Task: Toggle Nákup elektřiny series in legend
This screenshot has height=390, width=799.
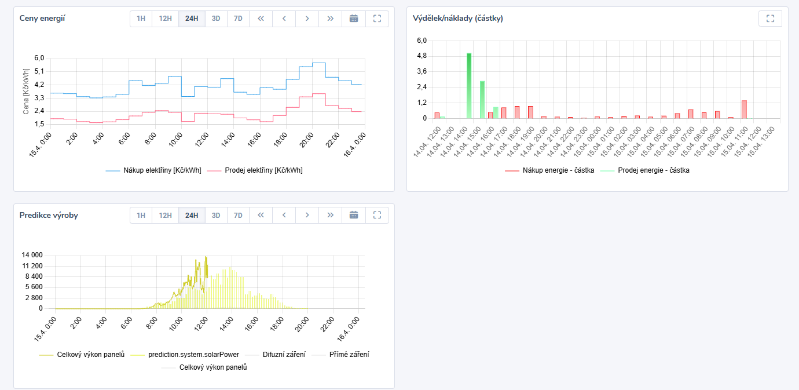Action: coord(153,171)
